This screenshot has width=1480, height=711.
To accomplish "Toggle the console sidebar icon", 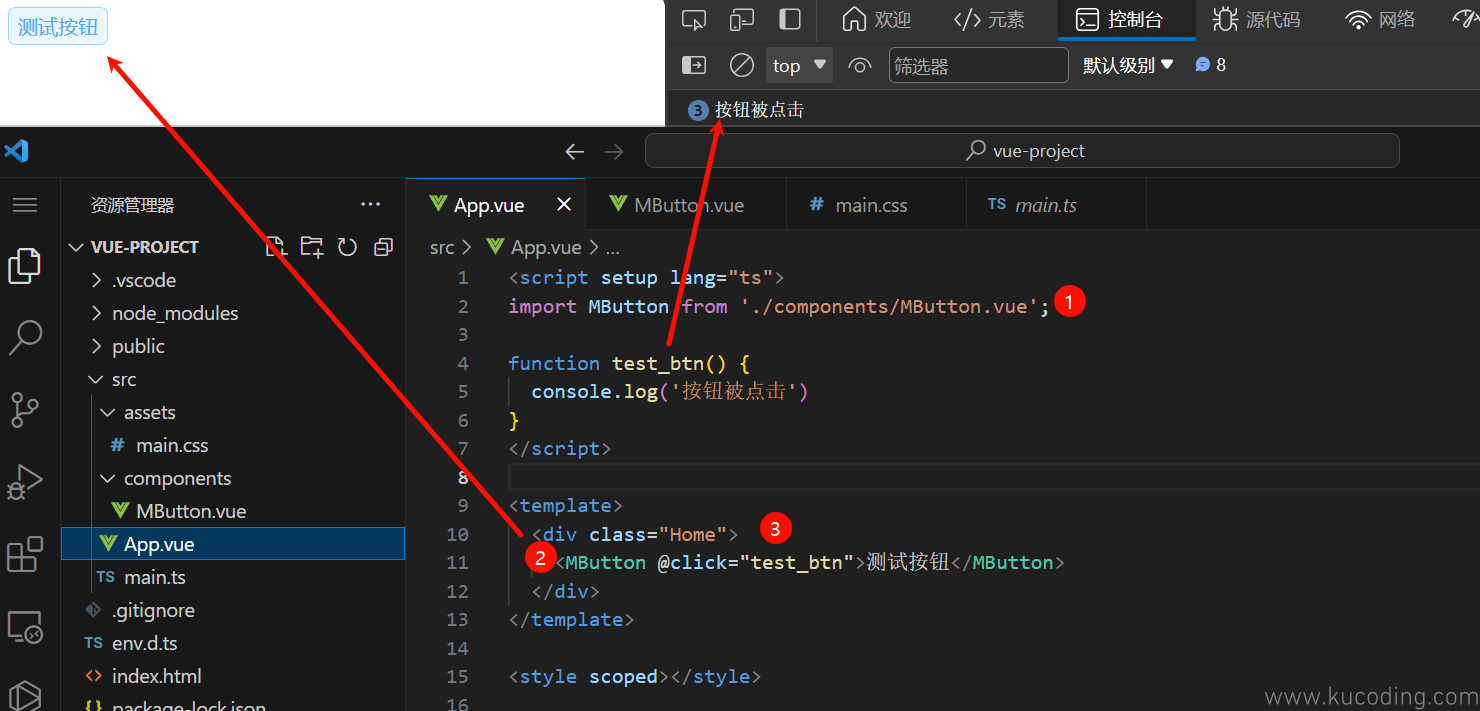I will tap(693, 65).
